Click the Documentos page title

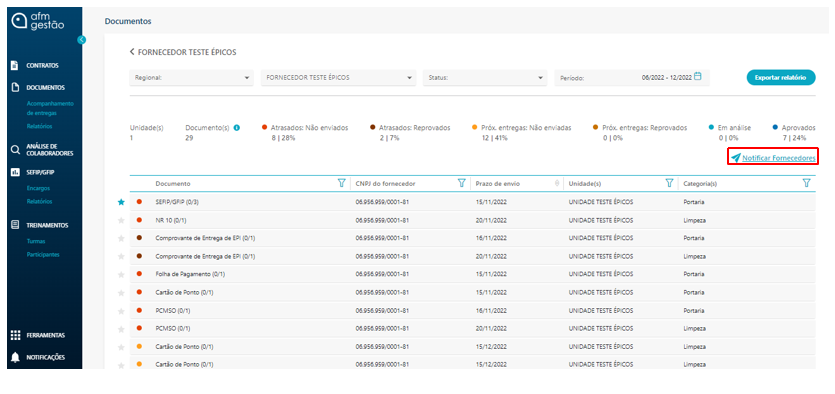click(128, 21)
